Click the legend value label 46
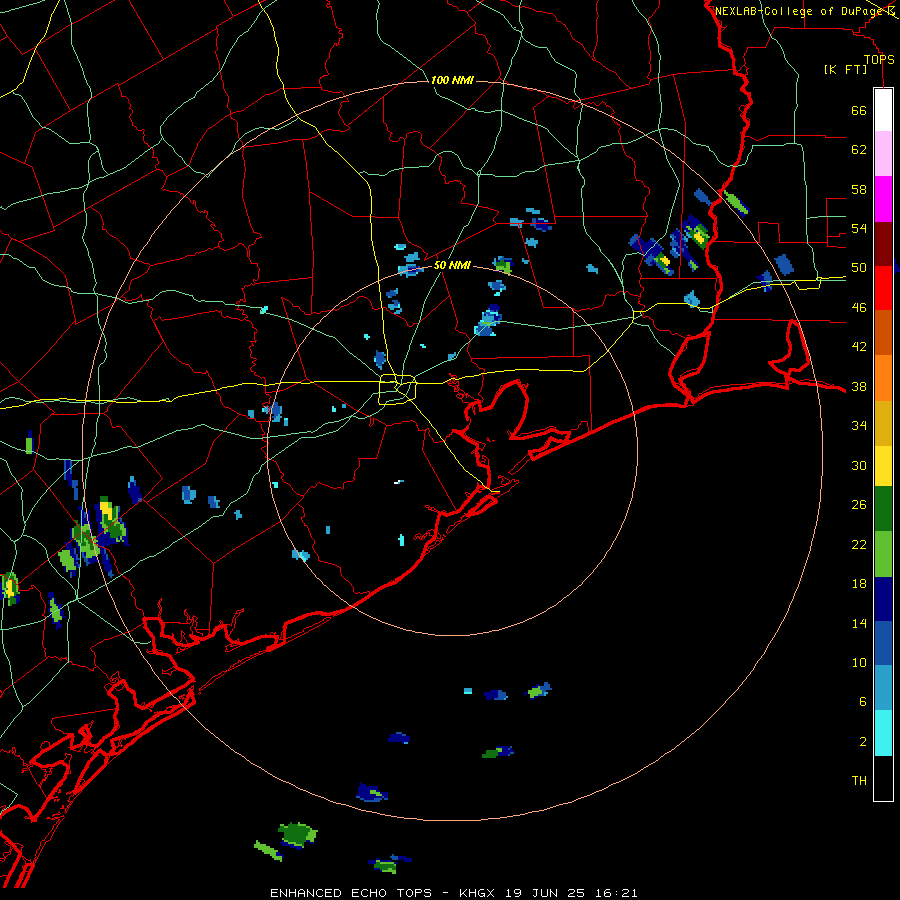This screenshot has width=900, height=900. point(859,308)
